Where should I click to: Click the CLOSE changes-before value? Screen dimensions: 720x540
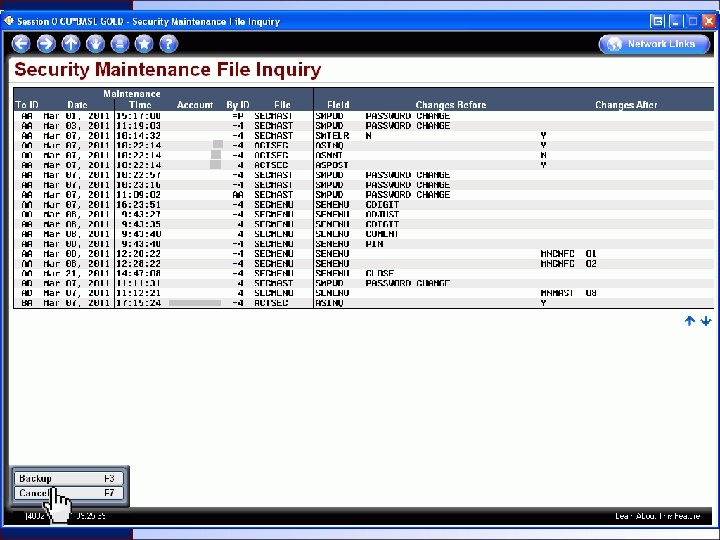[380, 273]
